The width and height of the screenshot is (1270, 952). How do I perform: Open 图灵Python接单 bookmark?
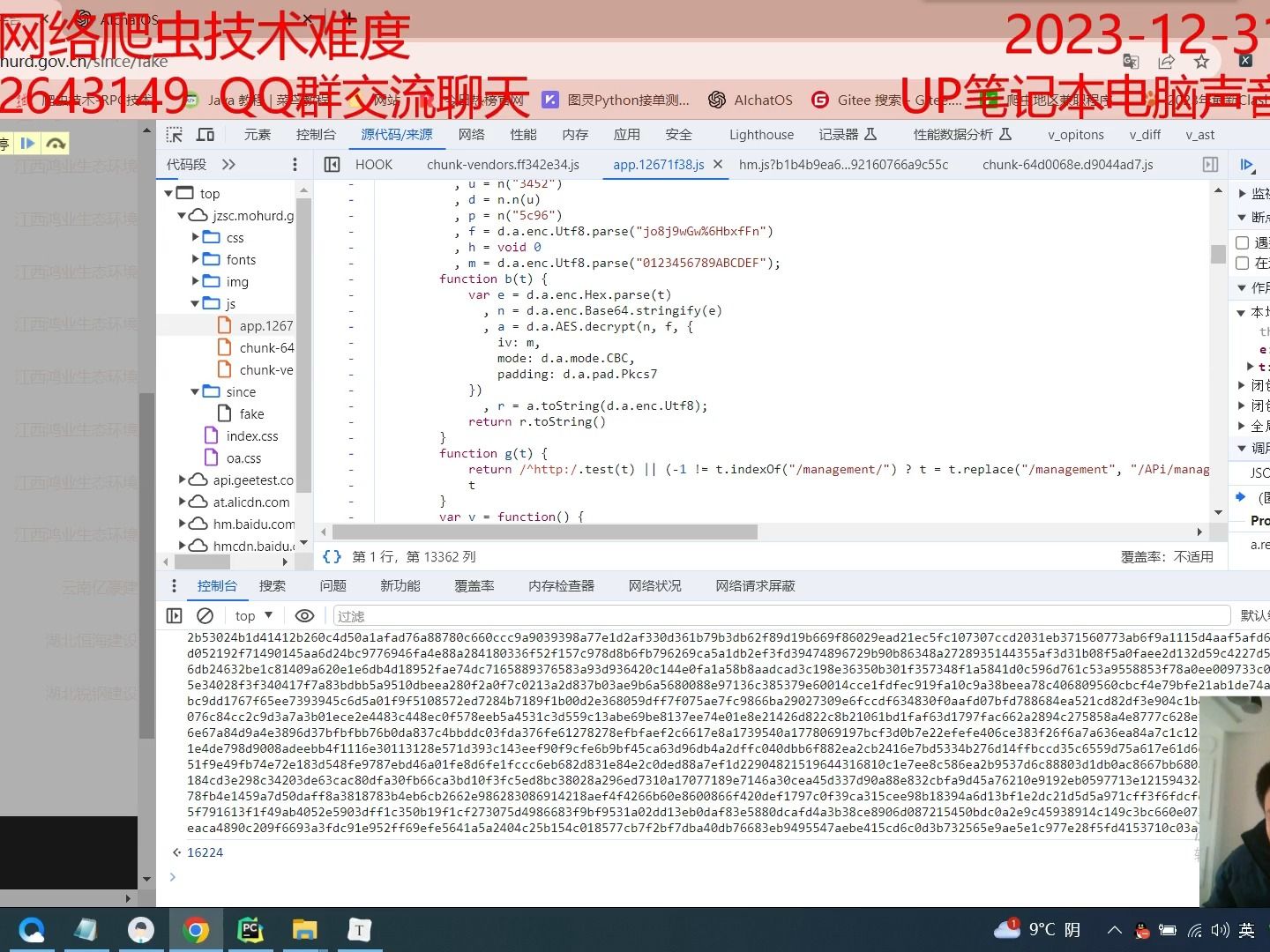pyautogui.click(x=616, y=100)
